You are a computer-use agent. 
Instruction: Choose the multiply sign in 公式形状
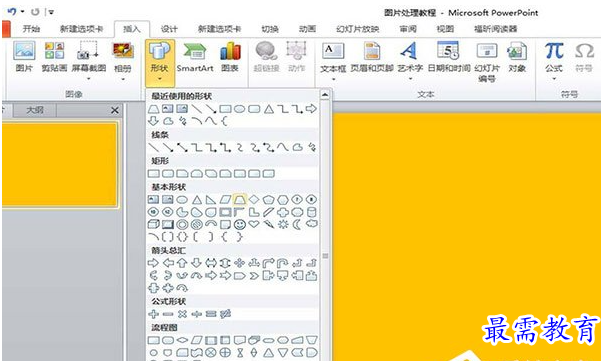click(x=182, y=314)
